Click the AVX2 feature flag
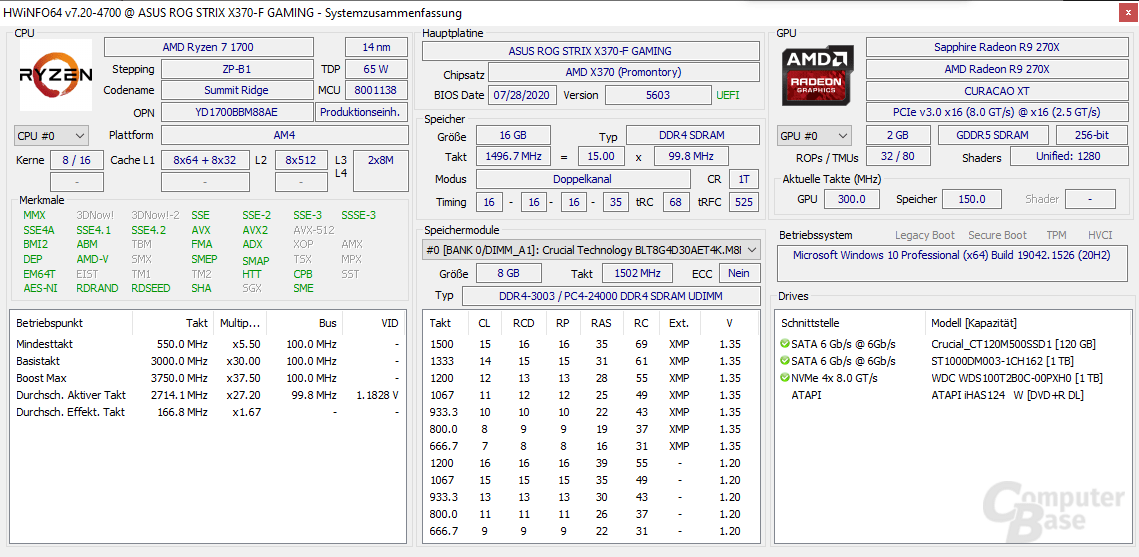Screen dimensions: 1139x557 coord(255,230)
